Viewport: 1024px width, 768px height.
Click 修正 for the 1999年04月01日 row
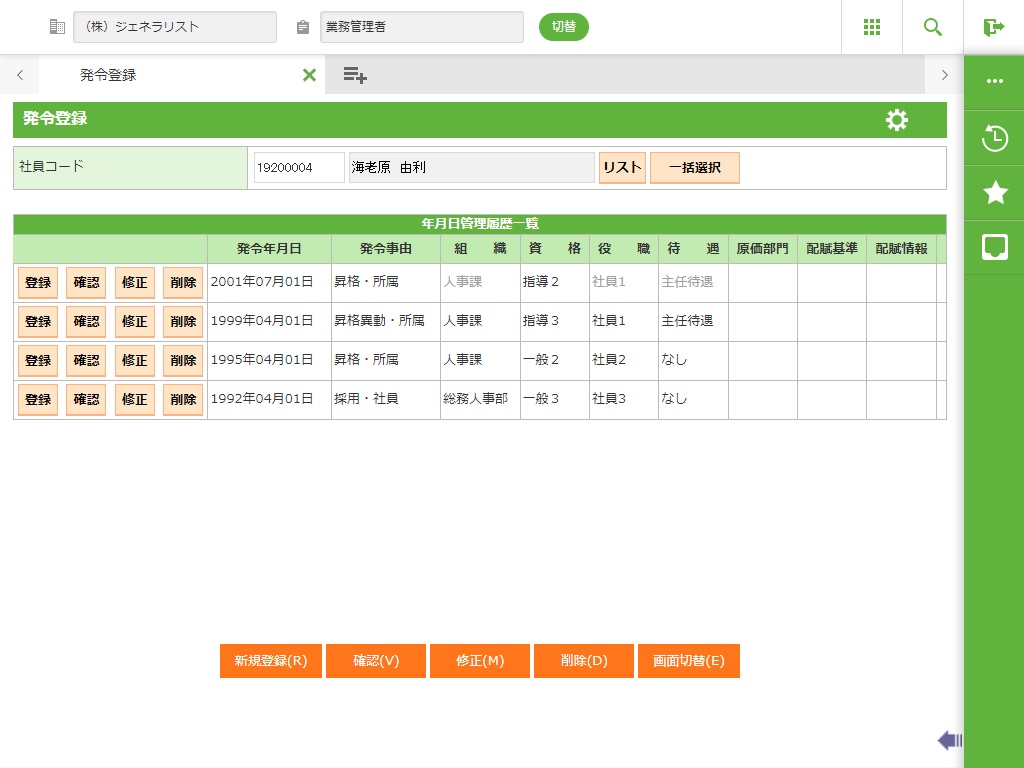coord(135,322)
